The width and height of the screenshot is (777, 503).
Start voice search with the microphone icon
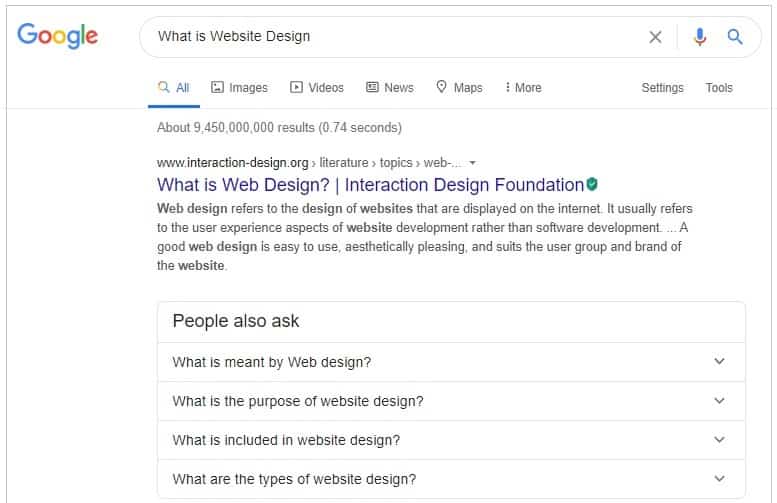coord(700,37)
